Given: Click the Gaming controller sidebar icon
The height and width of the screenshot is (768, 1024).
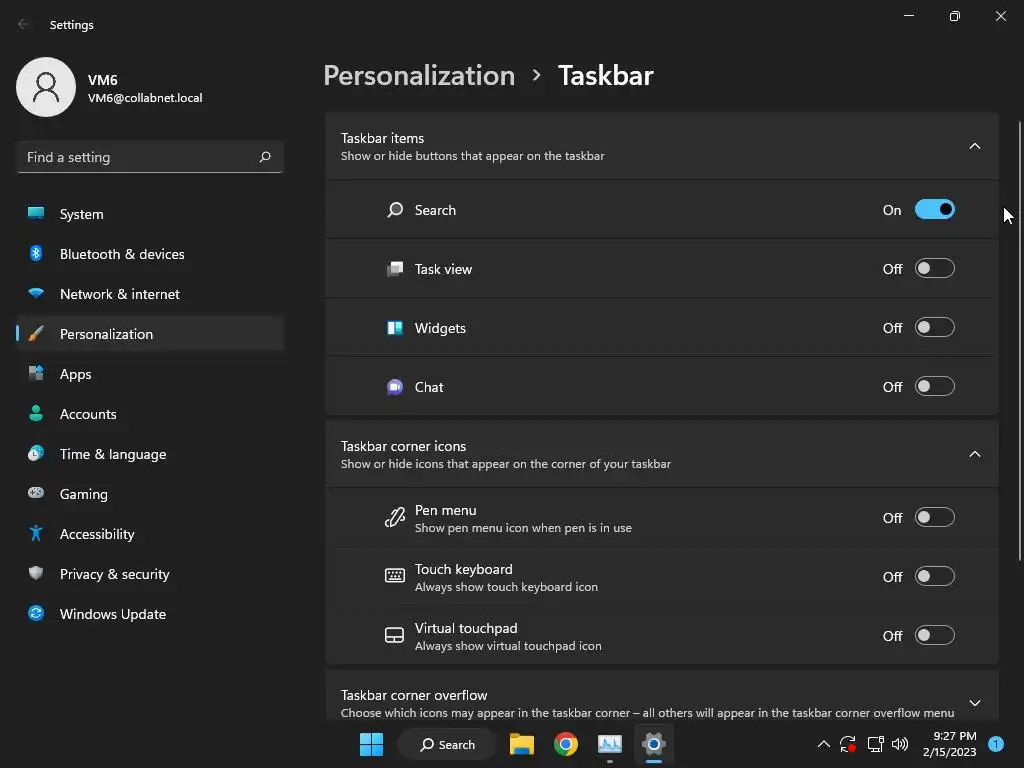Looking at the screenshot, I should pyautogui.click(x=36, y=493).
